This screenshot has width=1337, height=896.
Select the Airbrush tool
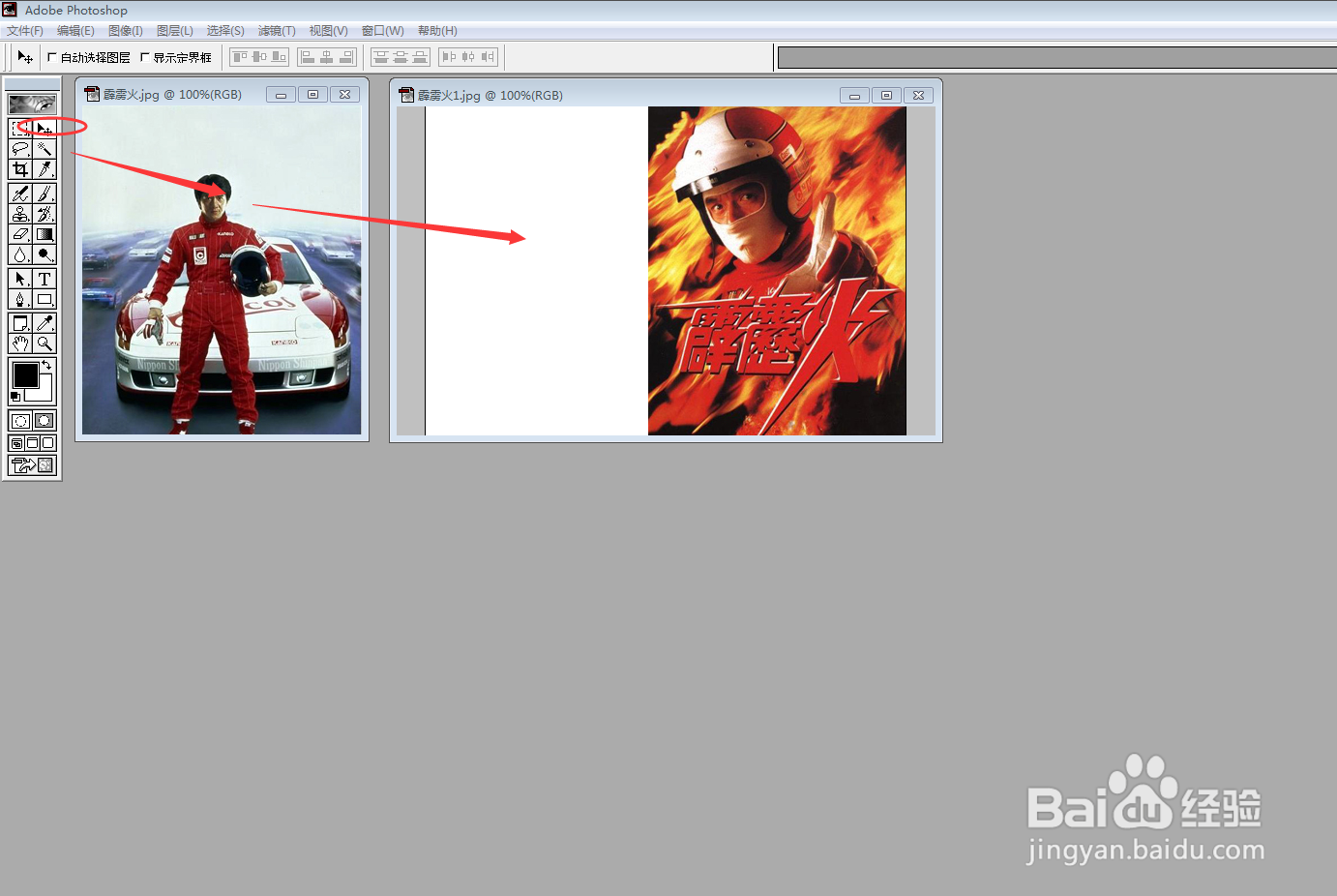pos(20,194)
